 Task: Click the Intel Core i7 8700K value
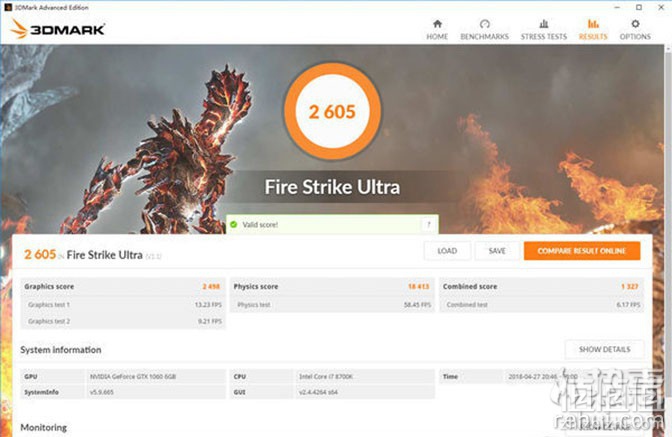coord(326,376)
